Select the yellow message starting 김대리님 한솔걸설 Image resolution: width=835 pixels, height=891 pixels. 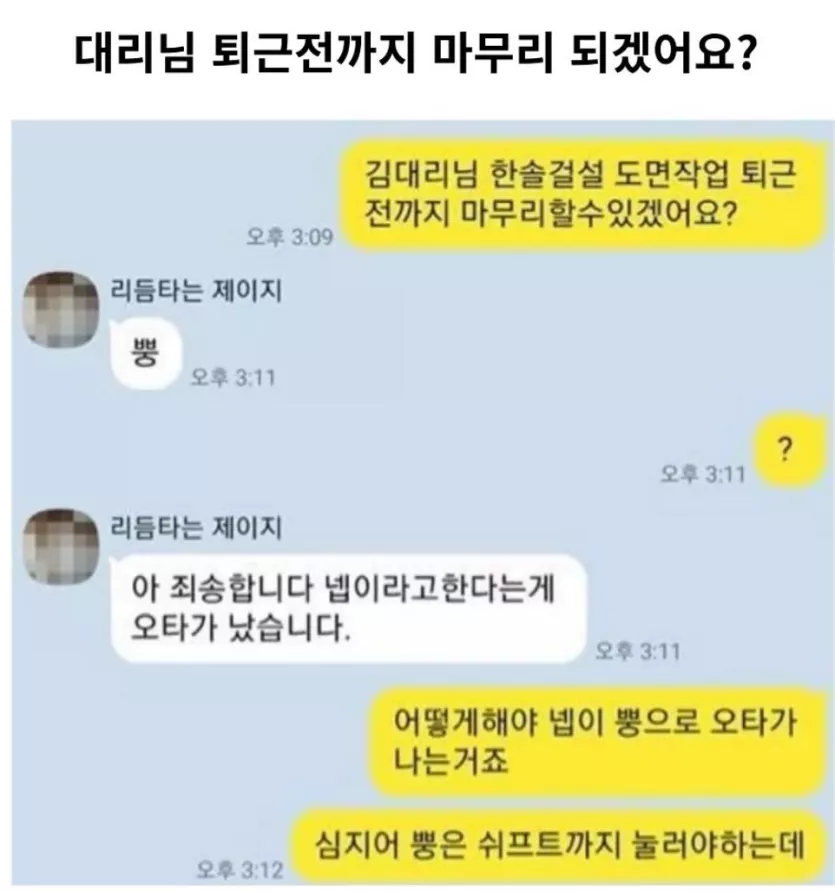coord(585,195)
